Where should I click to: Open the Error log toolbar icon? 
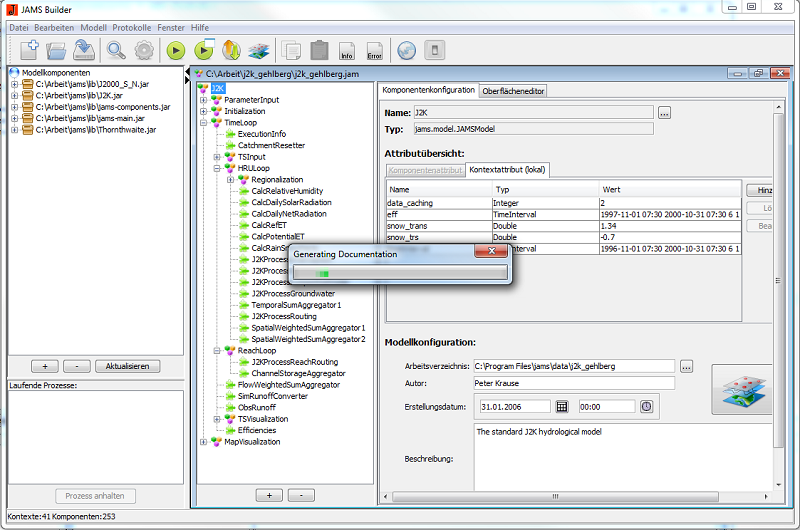click(374, 50)
